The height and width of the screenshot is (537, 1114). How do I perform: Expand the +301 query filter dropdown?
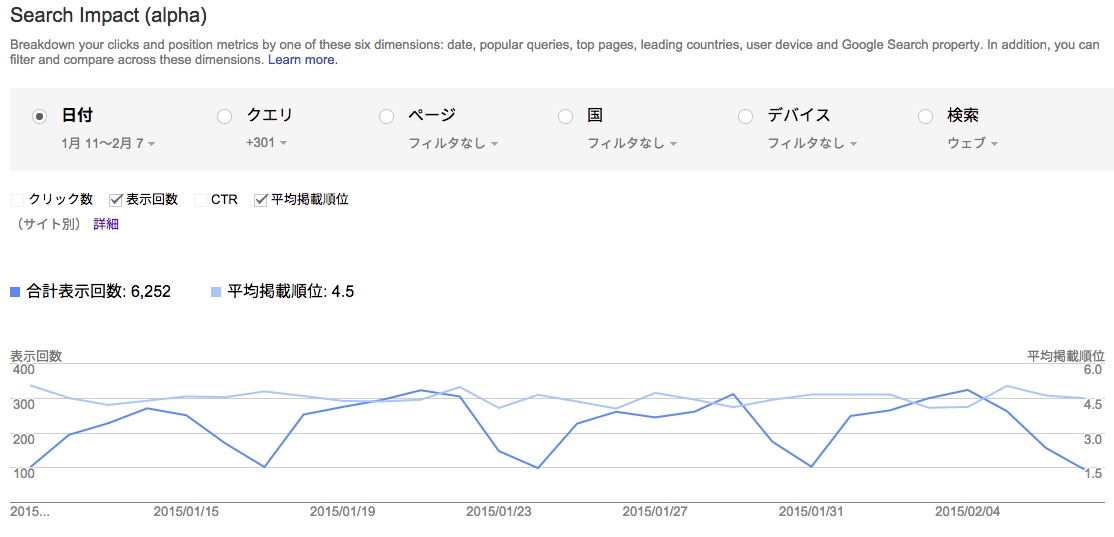pos(266,143)
